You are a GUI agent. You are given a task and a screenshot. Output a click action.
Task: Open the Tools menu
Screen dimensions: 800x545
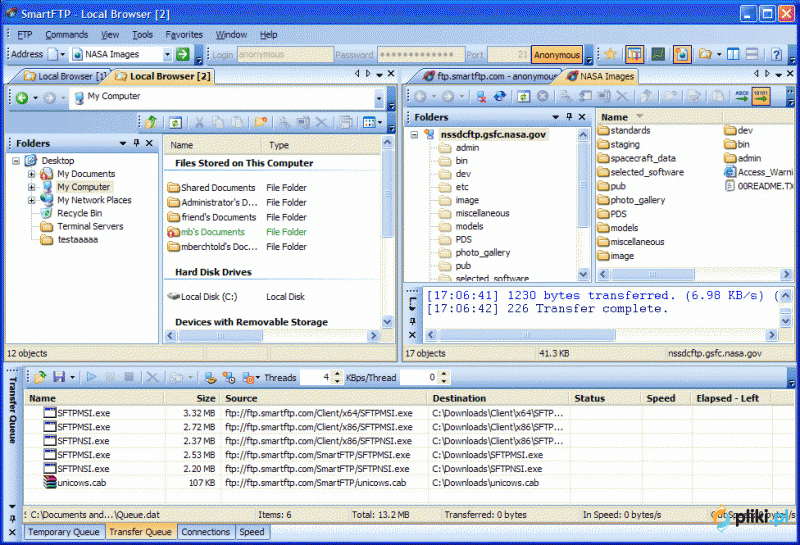click(142, 35)
